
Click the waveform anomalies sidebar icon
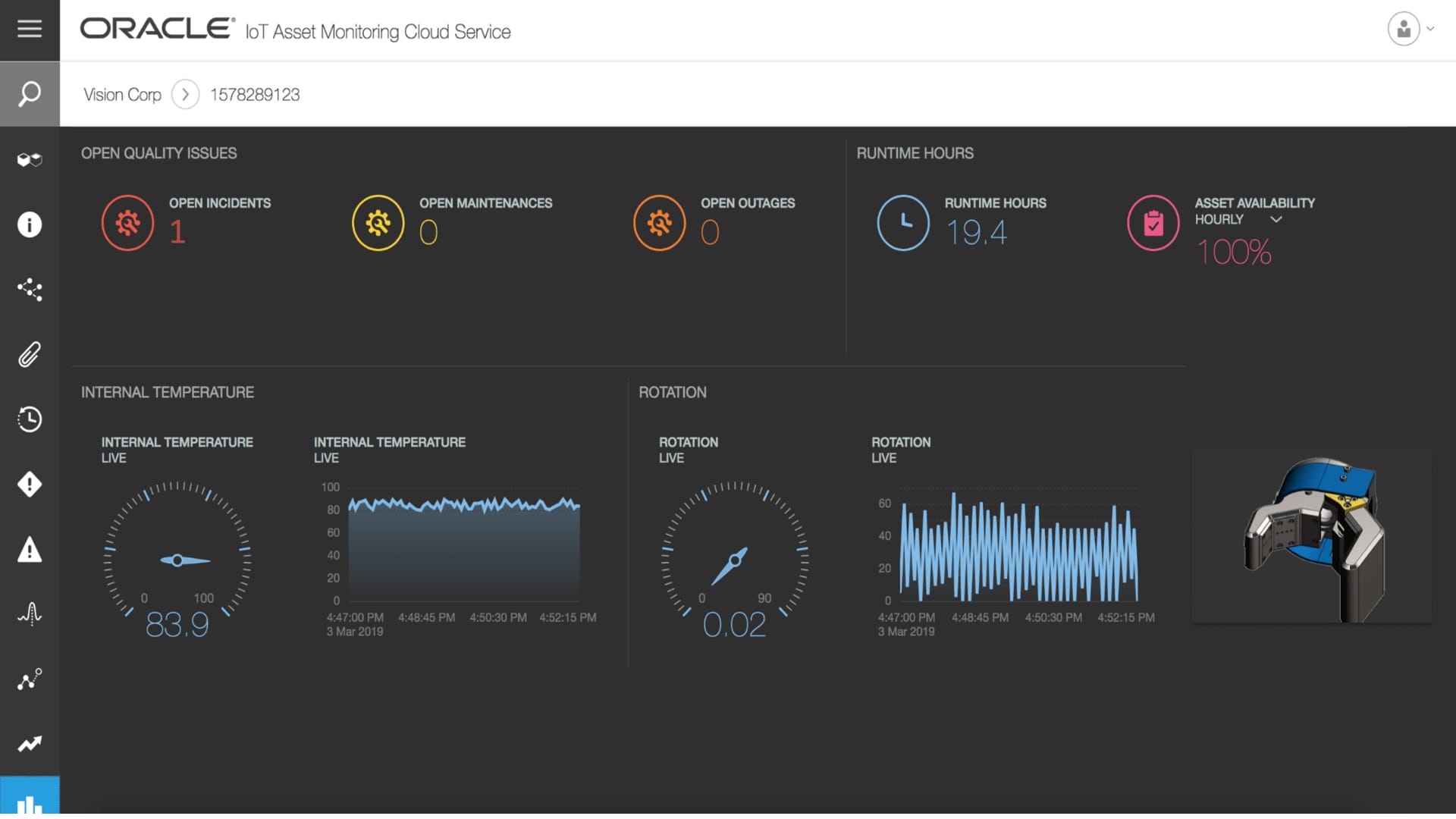[x=30, y=613]
